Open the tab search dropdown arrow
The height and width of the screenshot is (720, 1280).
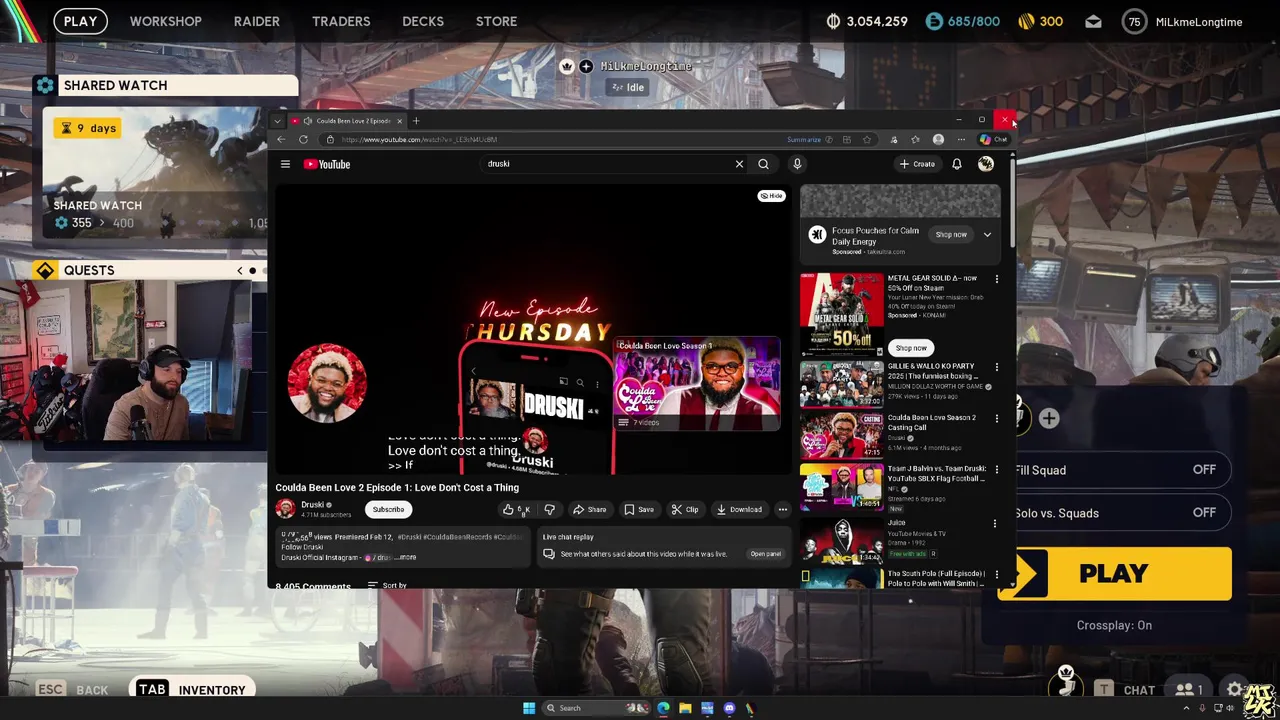[277, 121]
